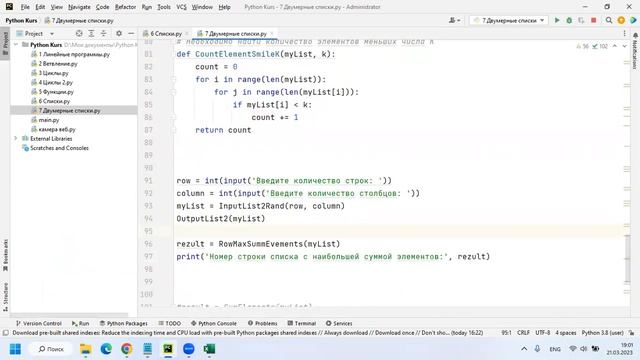Launch Google Chrome from taskbar

point(127,349)
